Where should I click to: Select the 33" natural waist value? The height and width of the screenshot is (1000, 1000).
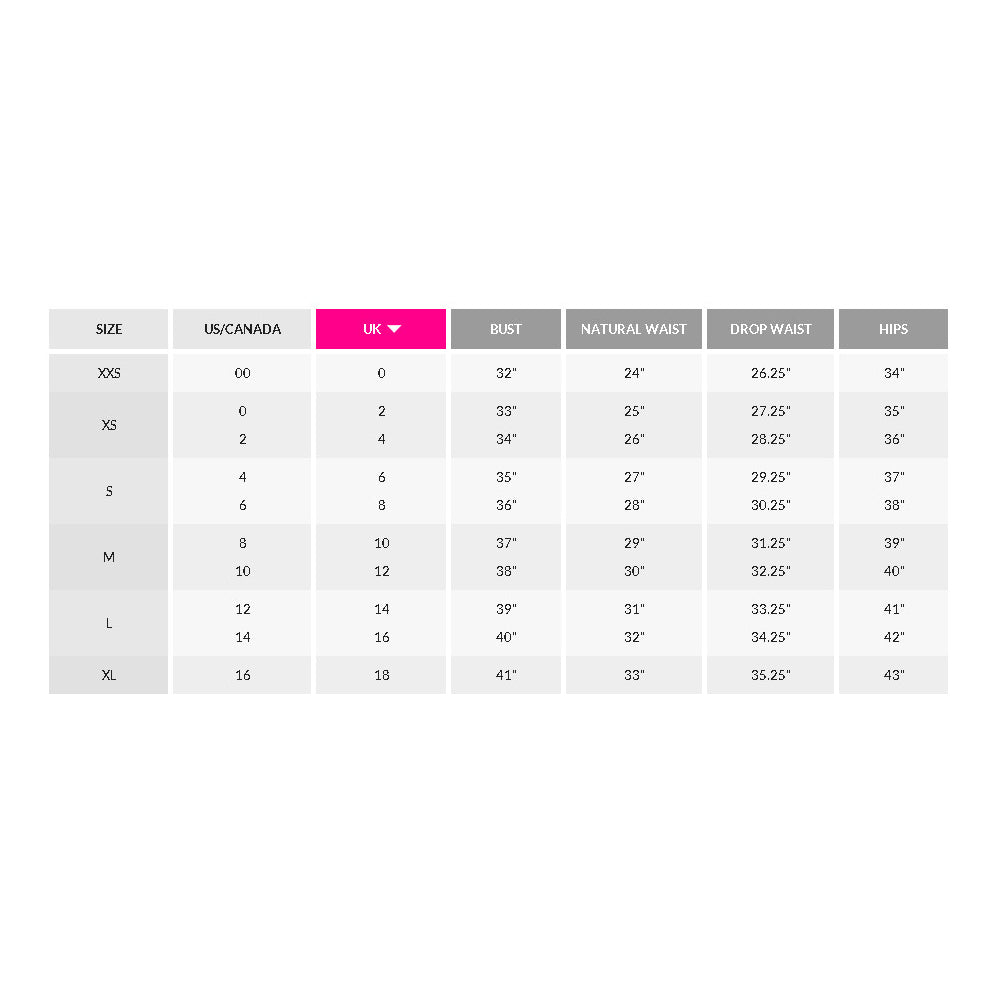[634, 675]
